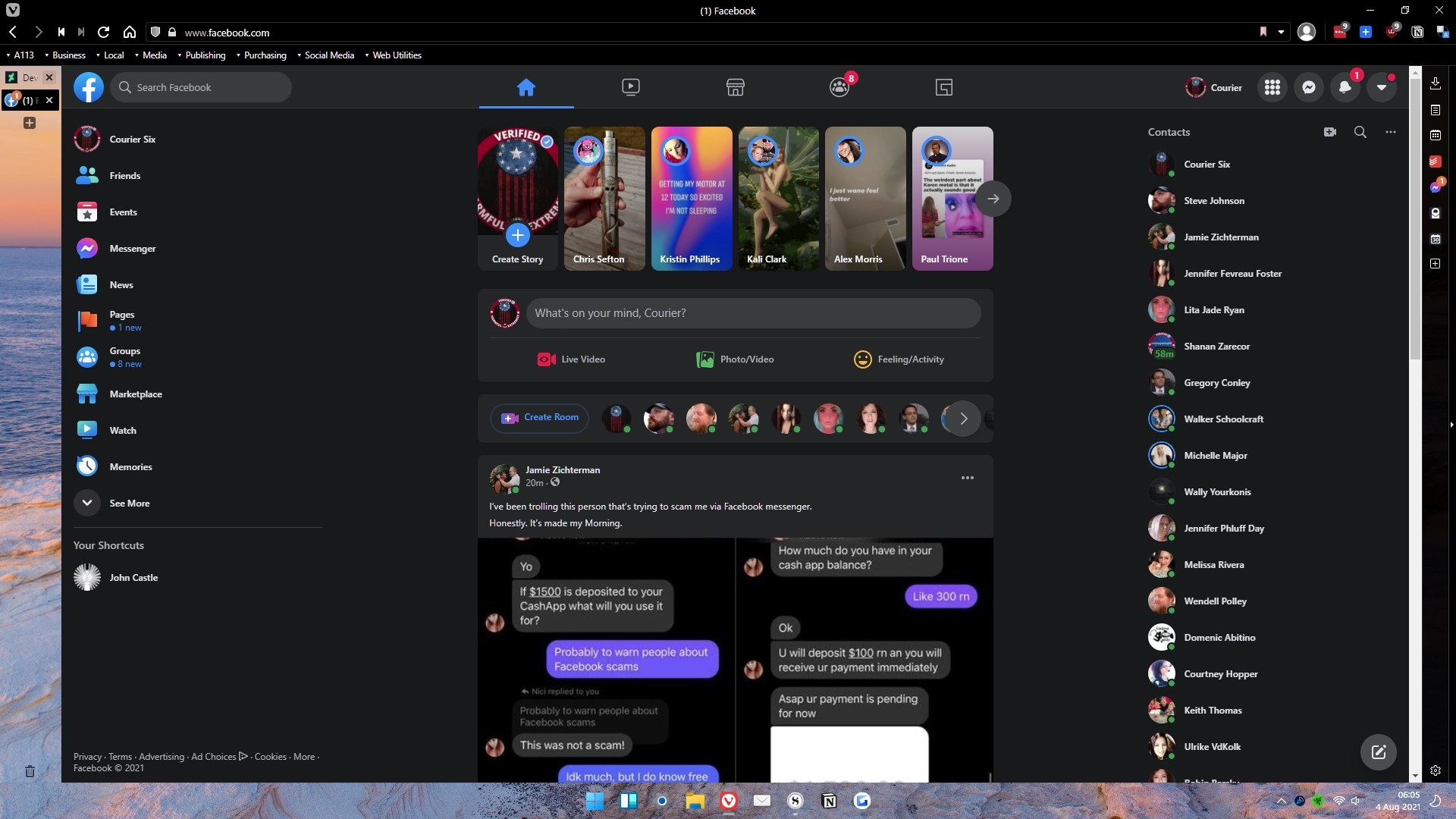Screen dimensions: 1456x819
Task: Open the account dropdown arrow
Action: pyautogui.click(x=1382, y=87)
